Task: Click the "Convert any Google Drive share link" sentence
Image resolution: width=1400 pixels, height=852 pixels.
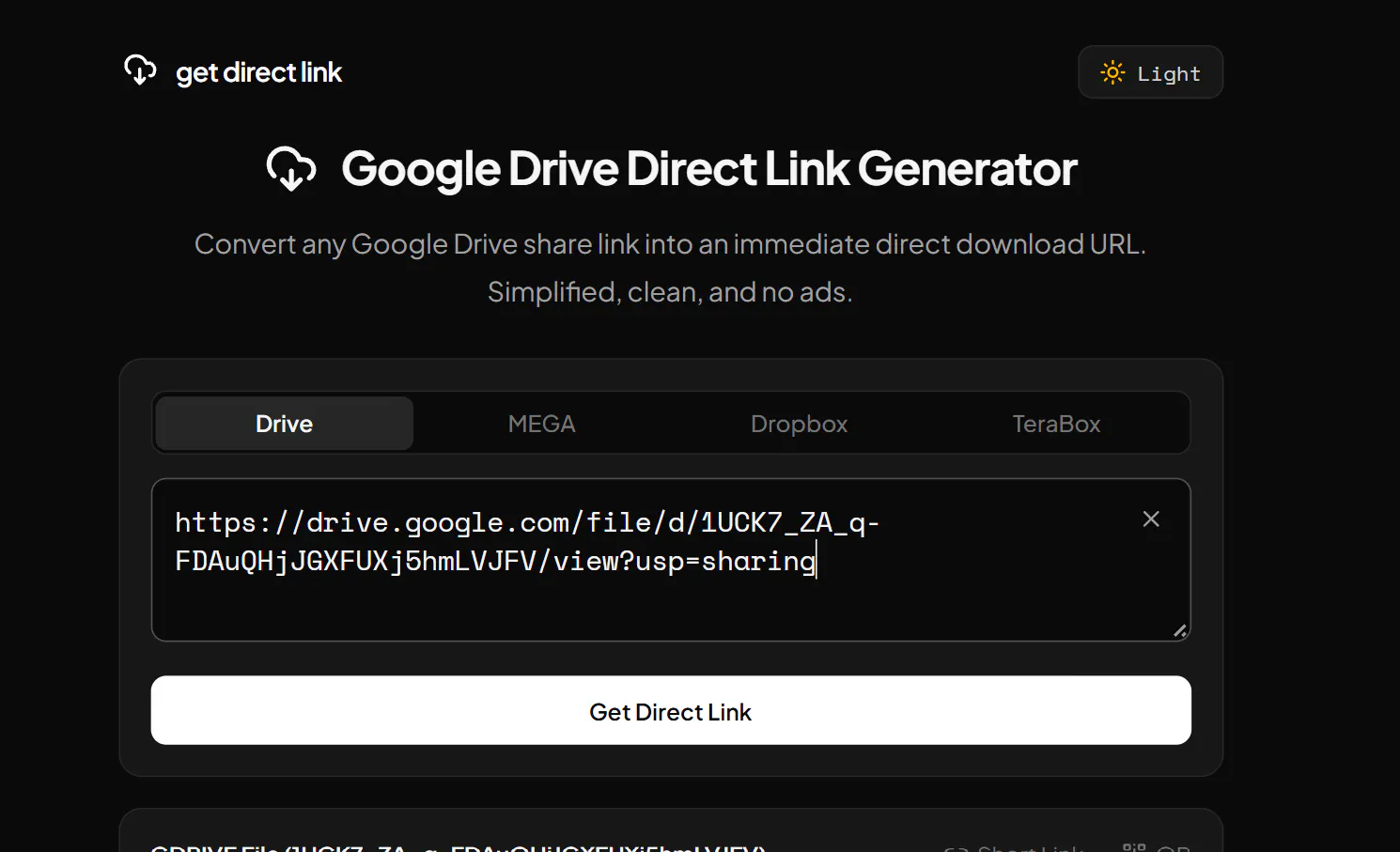Action: [670, 244]
